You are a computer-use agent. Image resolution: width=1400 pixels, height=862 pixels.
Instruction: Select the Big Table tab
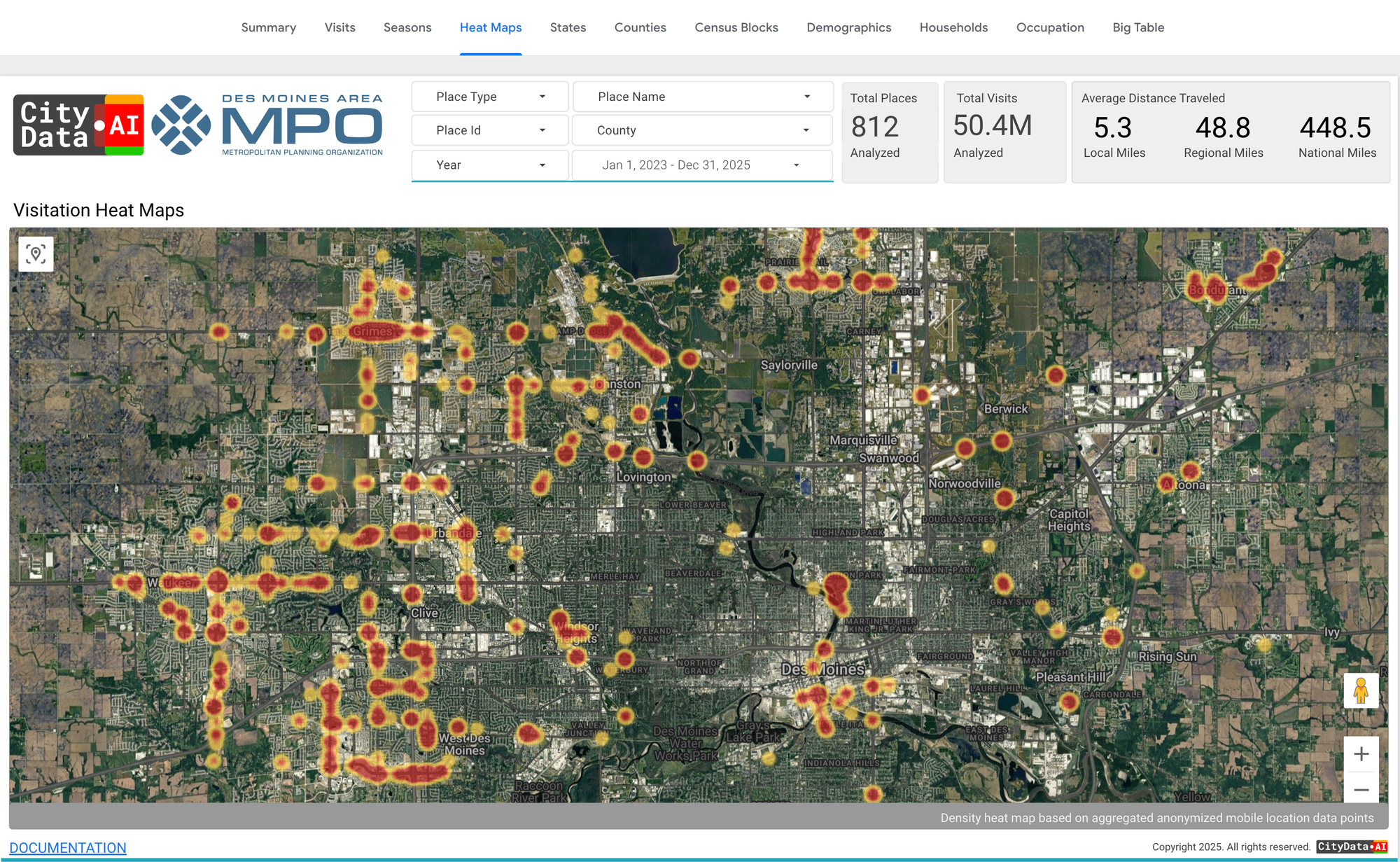point(1138,27)
